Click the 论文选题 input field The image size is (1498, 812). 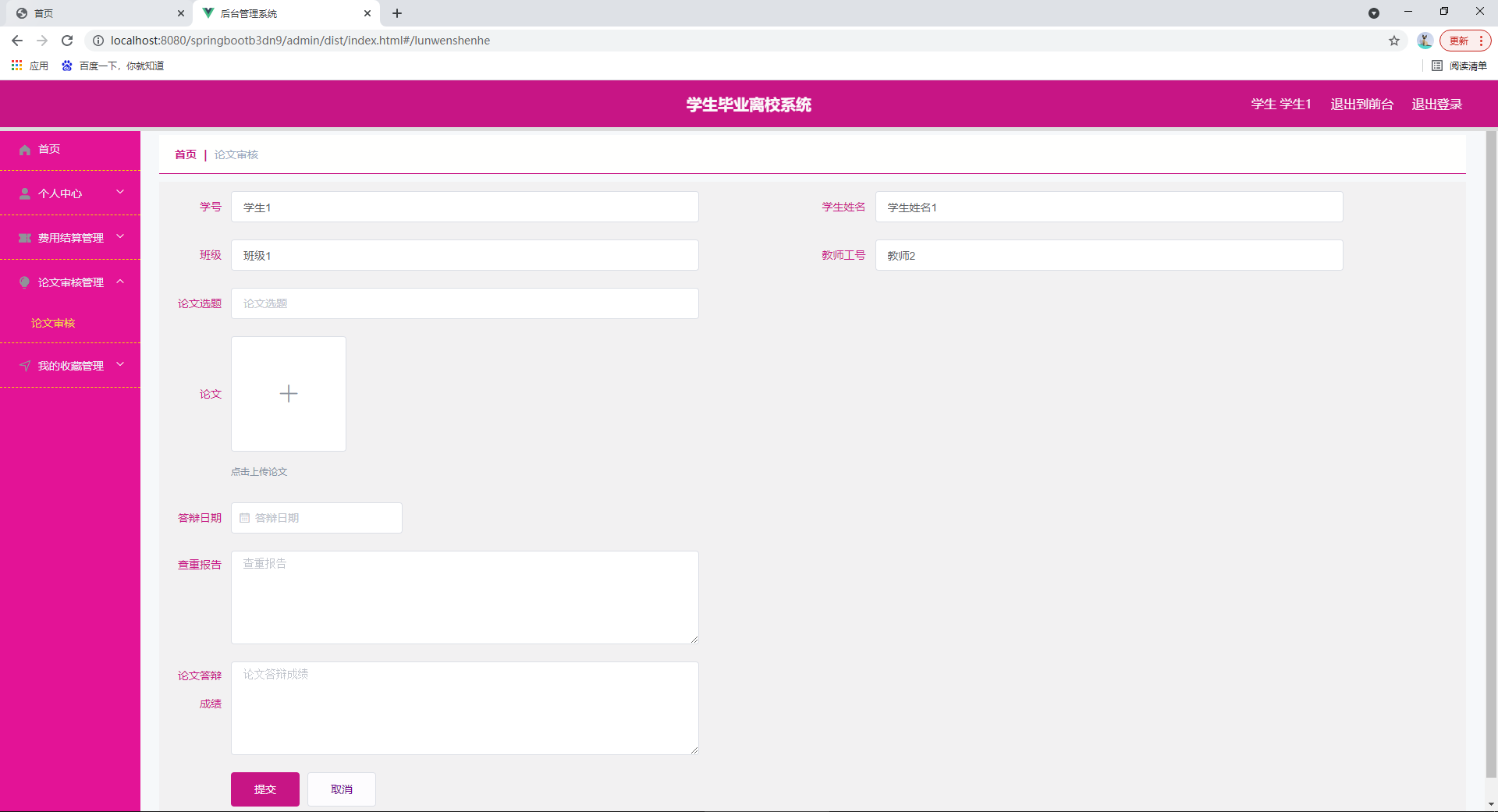[x=465, y=303]
